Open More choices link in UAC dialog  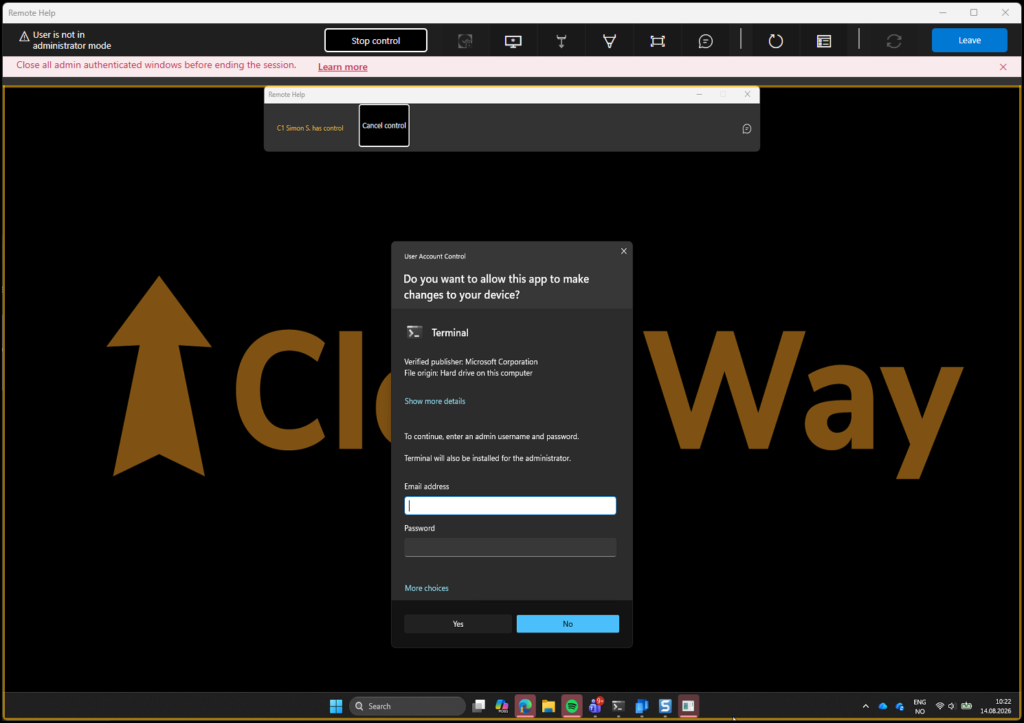[x=426, y=588]
